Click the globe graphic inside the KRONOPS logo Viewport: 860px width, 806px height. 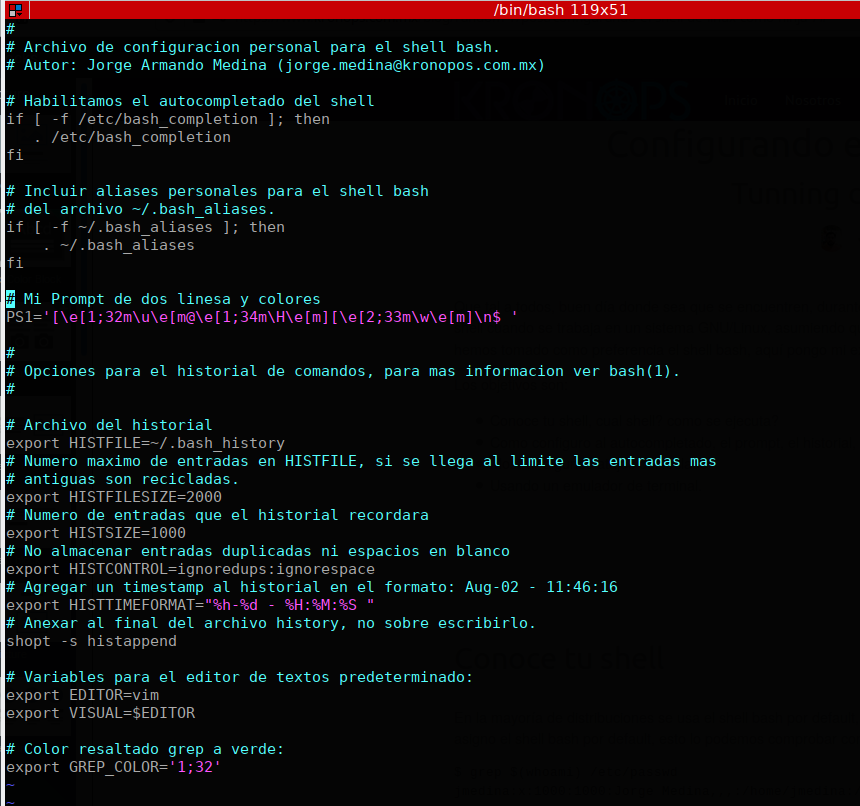534,100
